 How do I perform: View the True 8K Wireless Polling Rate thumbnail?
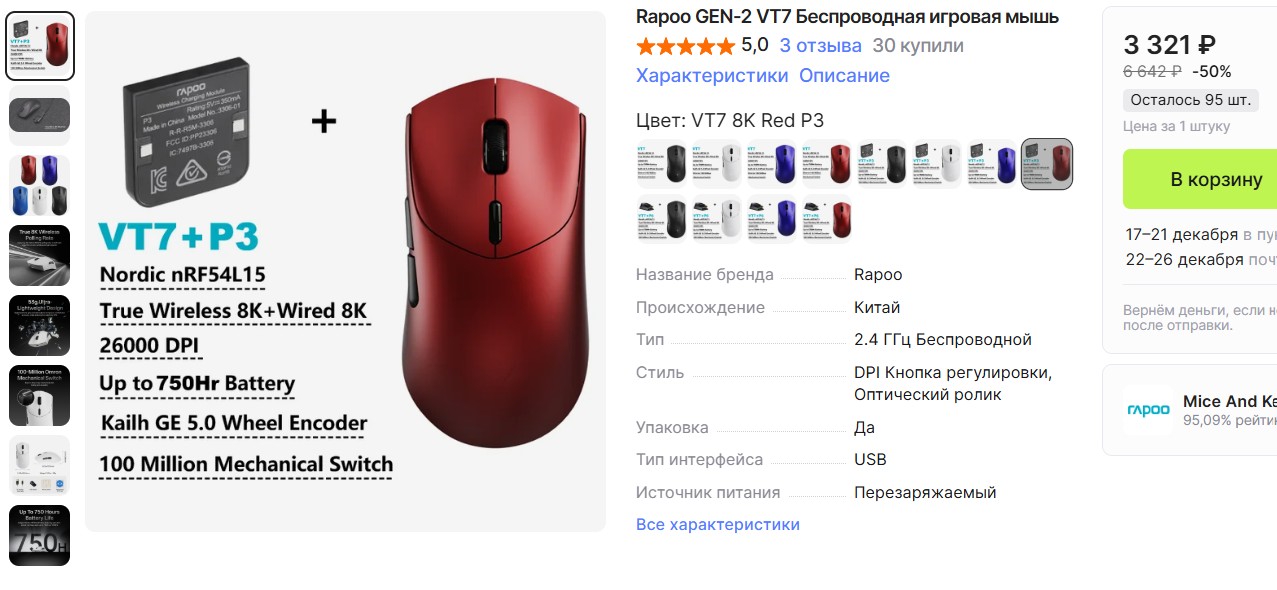40,255
